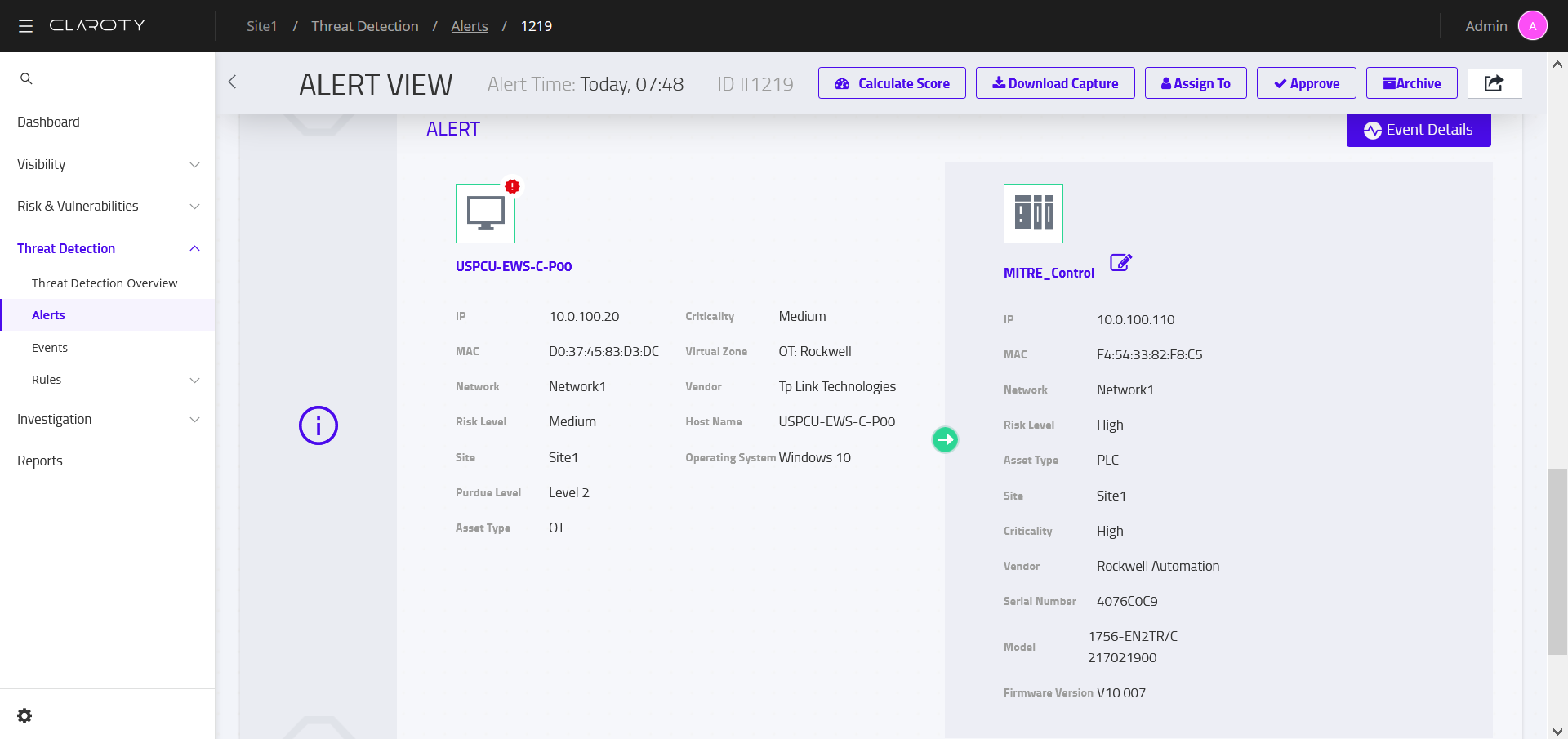Click firmware version V10.007

coord(1121,692)
